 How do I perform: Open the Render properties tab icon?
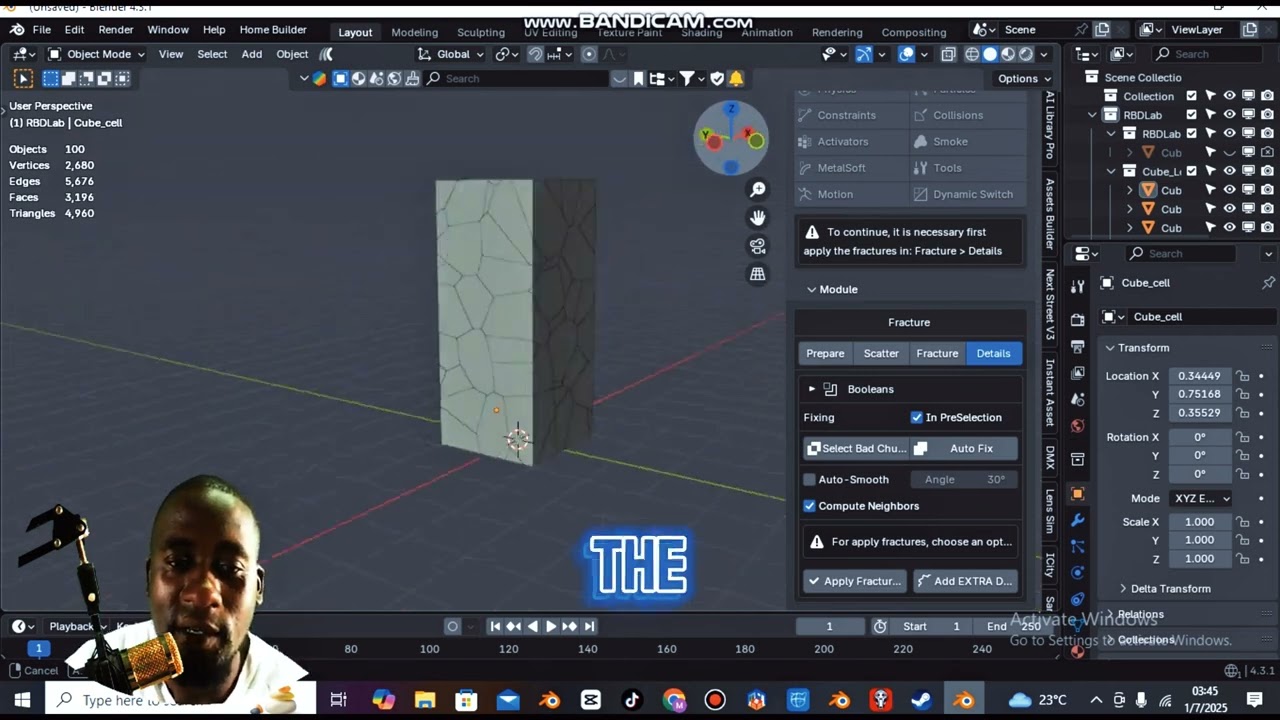tap(1077, 320)
